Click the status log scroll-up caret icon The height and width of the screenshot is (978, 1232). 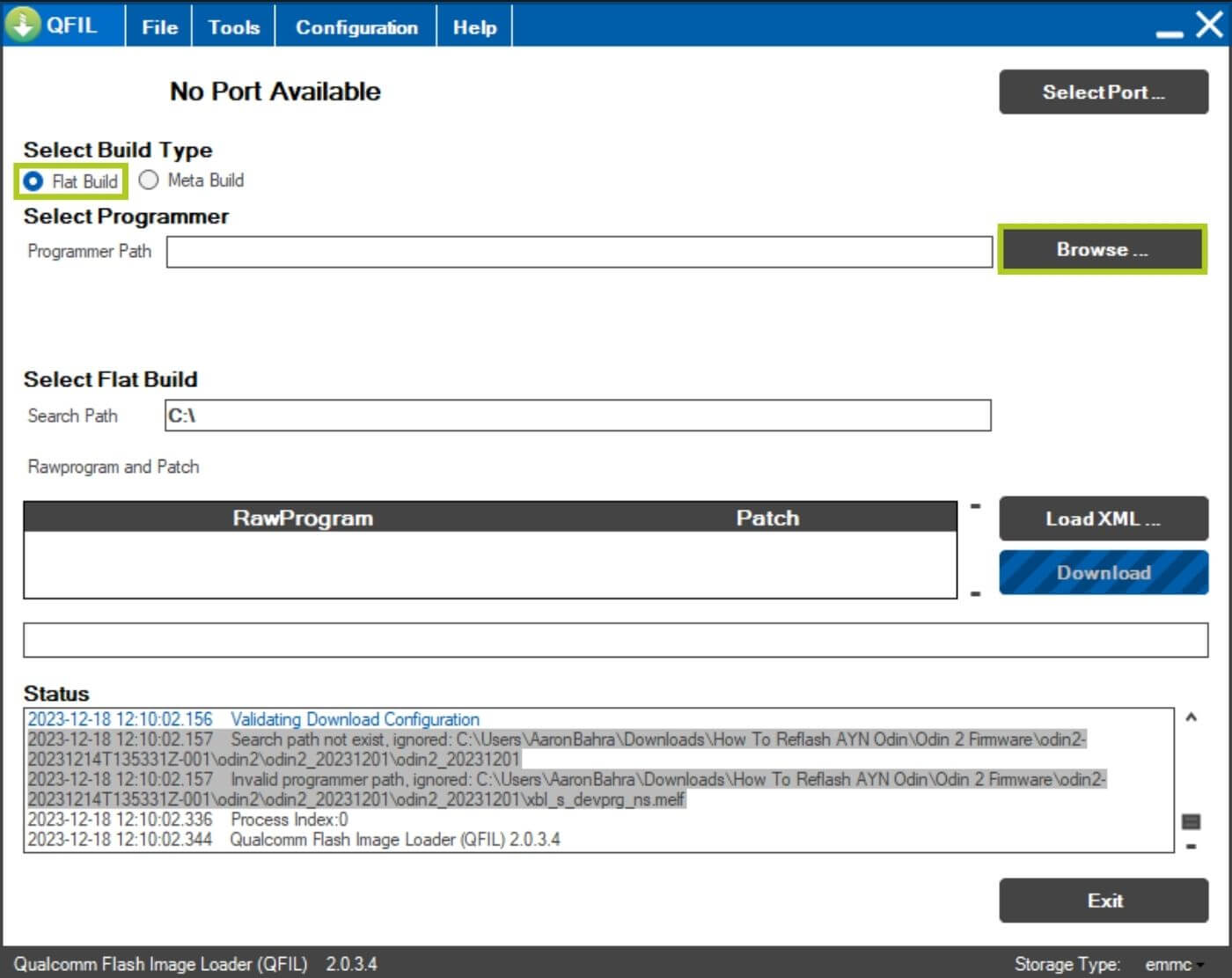click(1191, 717)
